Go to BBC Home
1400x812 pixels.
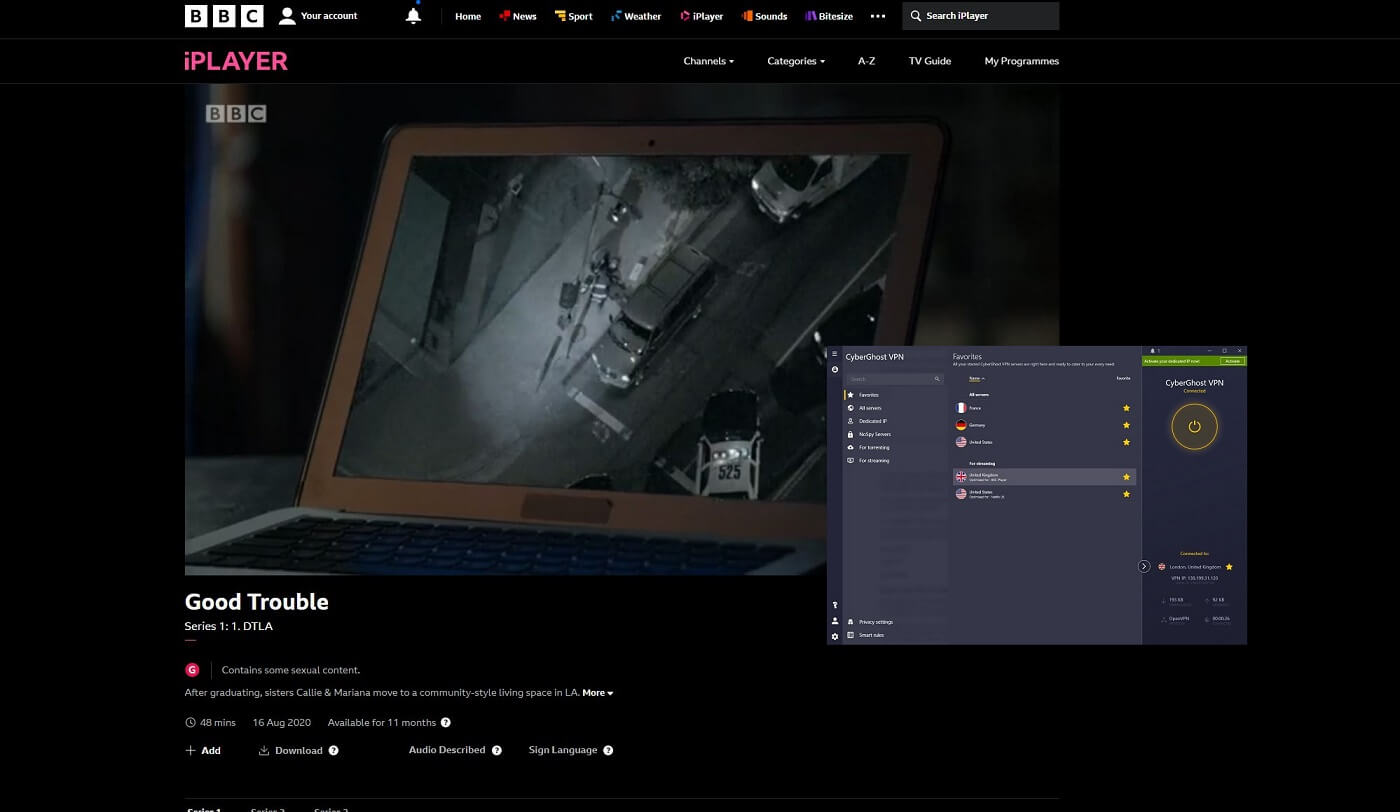[468, 16]
